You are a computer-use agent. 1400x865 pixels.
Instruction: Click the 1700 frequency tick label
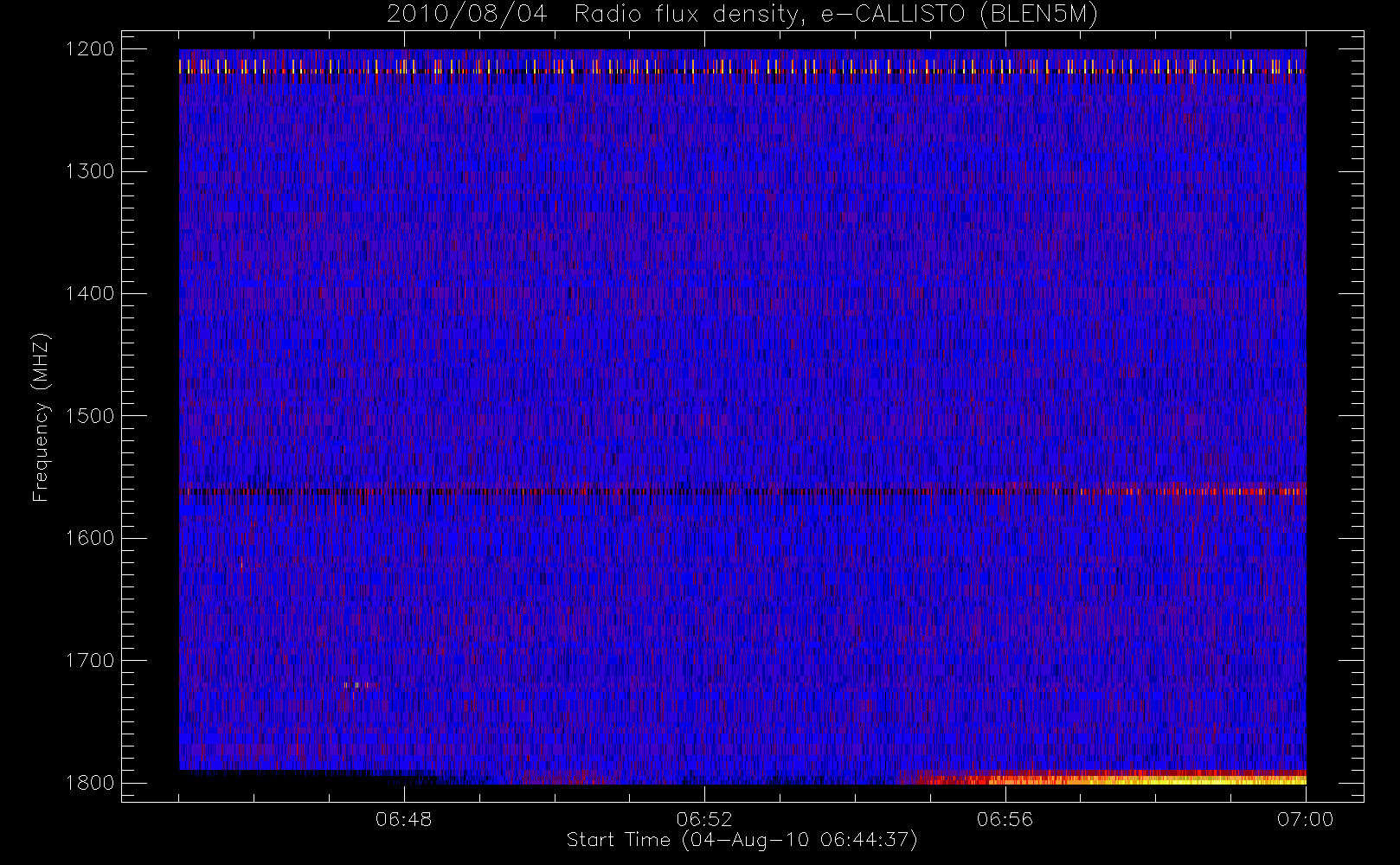[x=90, y=660]
